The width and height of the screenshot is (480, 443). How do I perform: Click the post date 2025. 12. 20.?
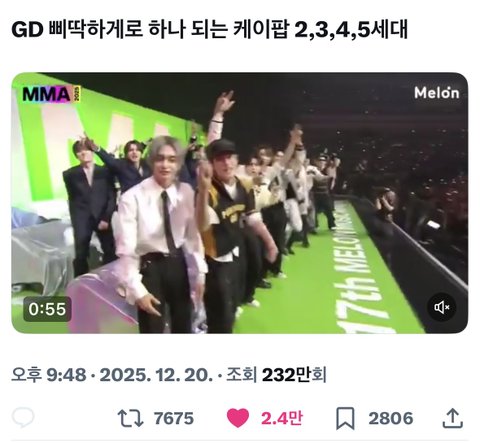[156, 375]
